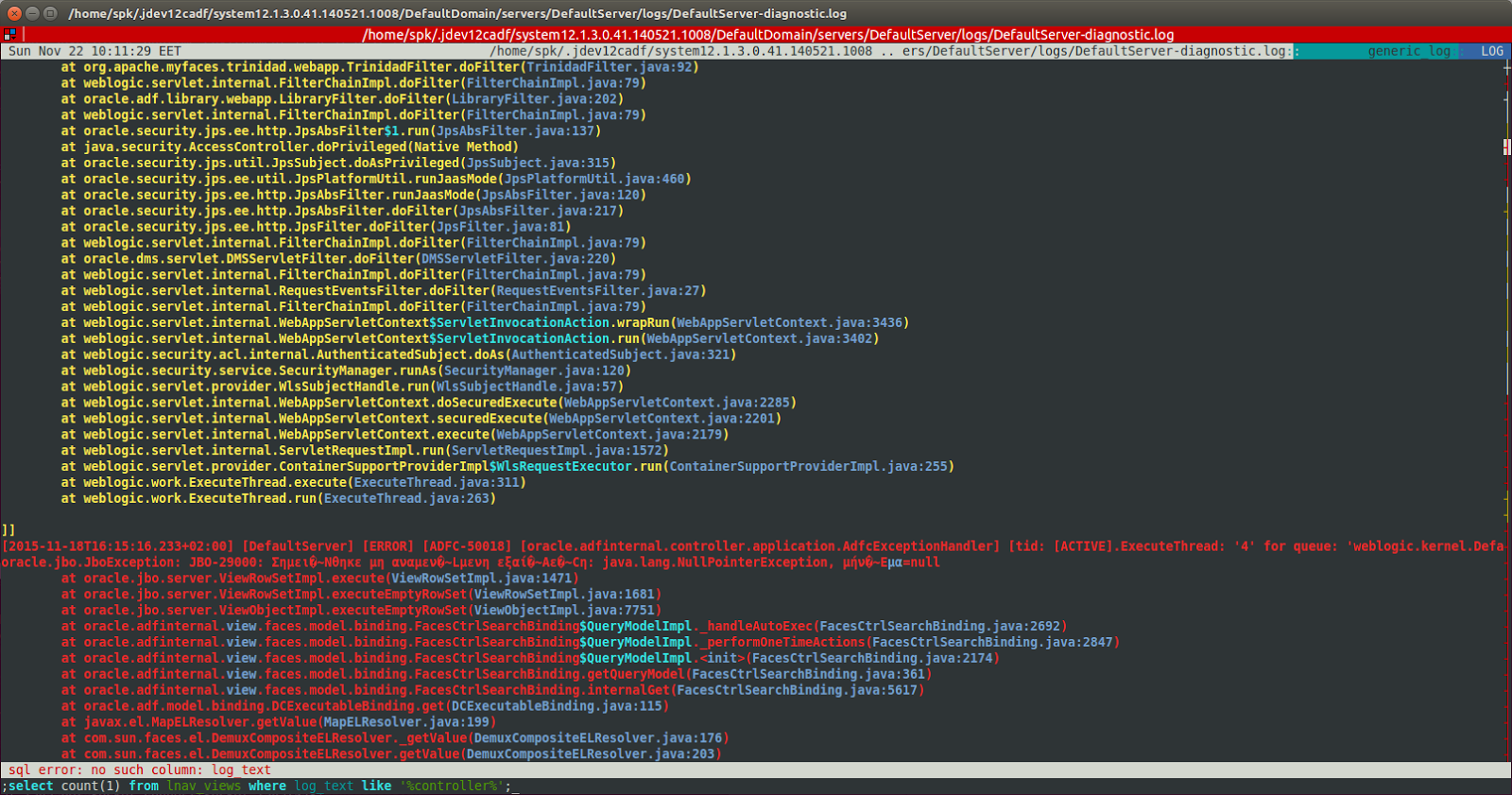
Task: Click the 'LOG' view indicator
Action: coord(1492,51)
